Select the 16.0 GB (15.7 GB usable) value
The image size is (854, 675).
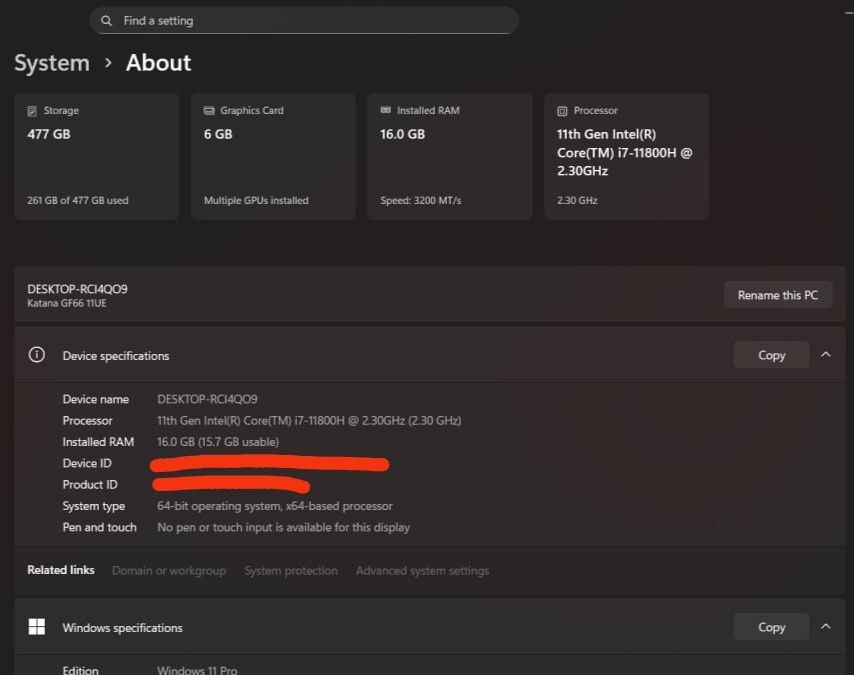coord(218,442)
